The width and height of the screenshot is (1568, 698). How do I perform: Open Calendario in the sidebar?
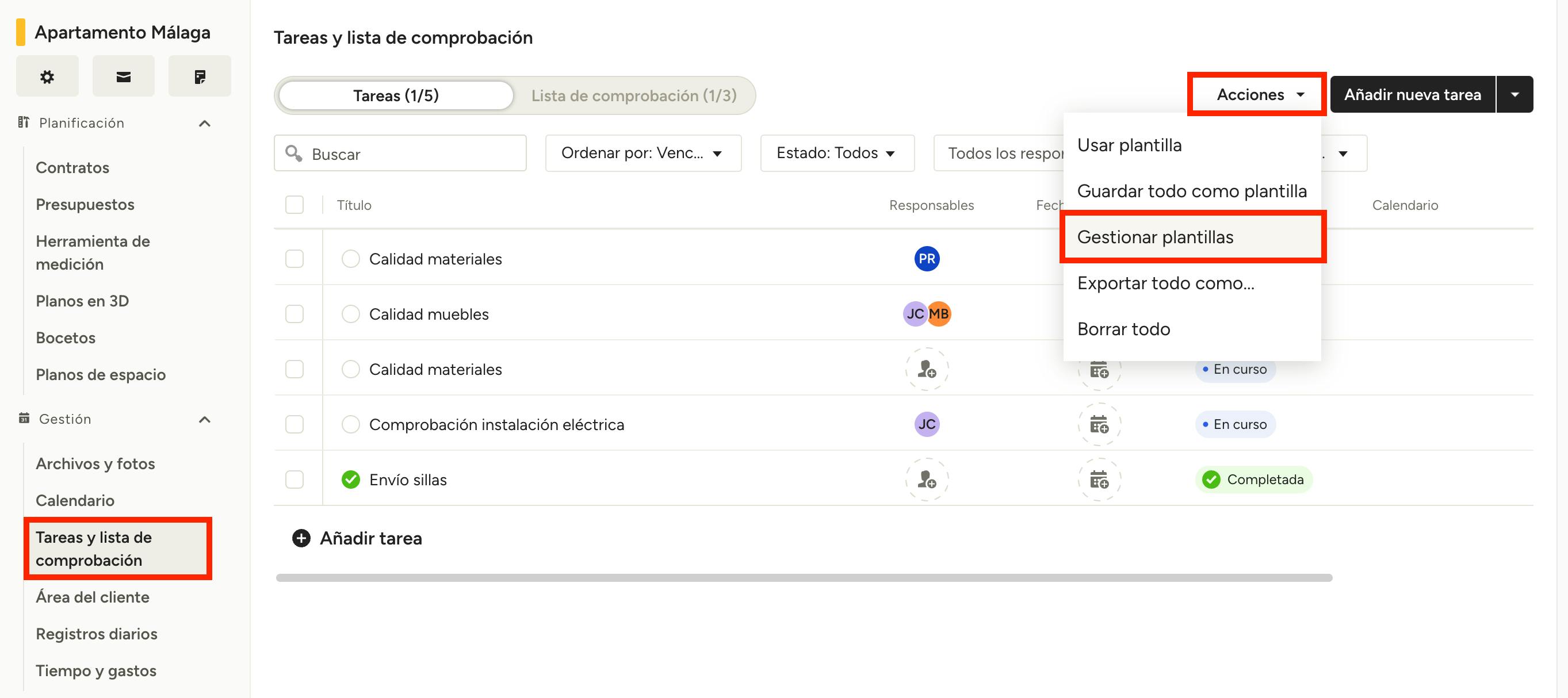click(x=75, y=500)
